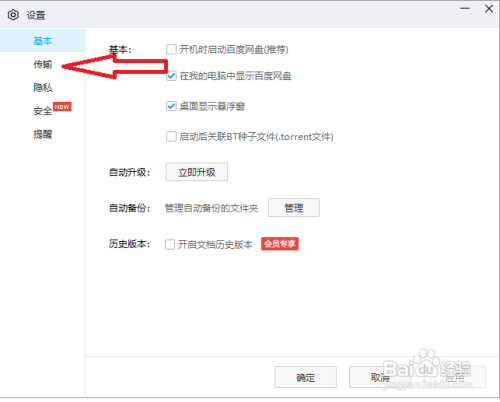Click the 自动升级 label

pos(129,172)
